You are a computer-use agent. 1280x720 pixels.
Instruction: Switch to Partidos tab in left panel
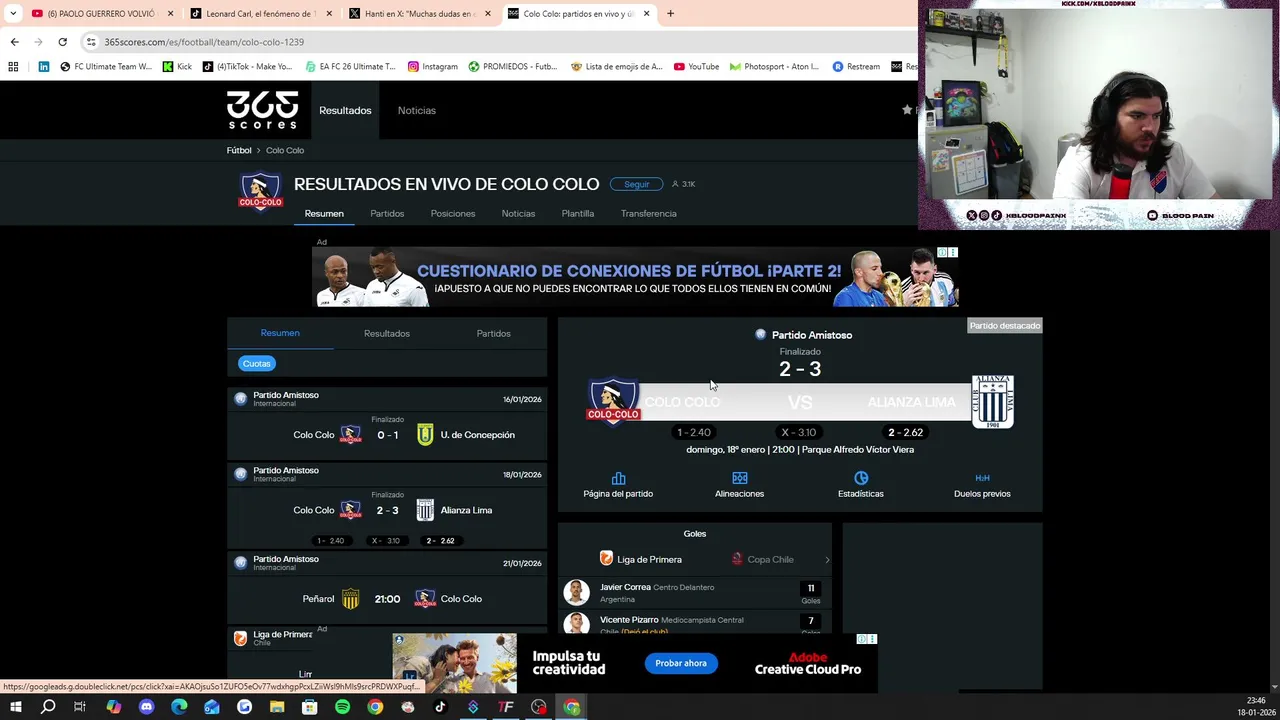point(493,333)
